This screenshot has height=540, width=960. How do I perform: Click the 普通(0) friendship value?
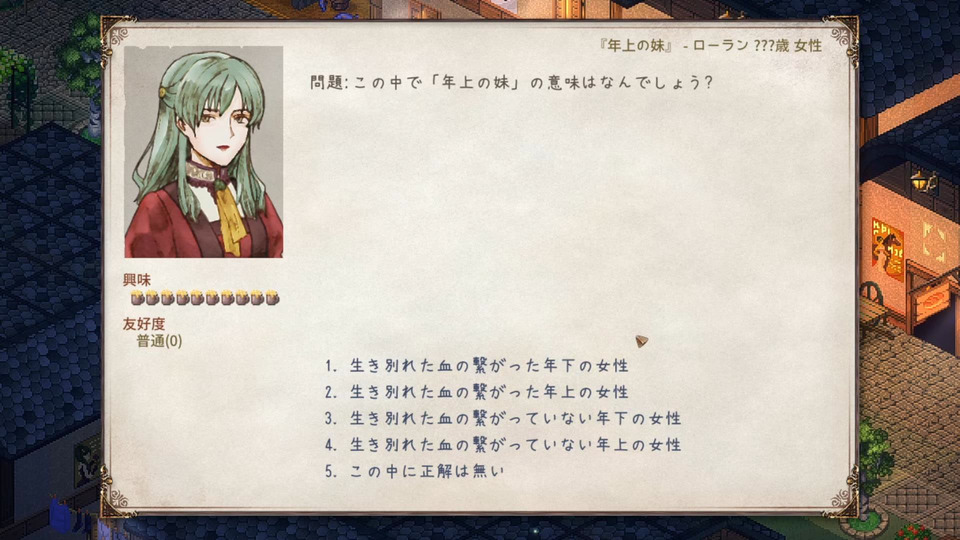point(159,341)
